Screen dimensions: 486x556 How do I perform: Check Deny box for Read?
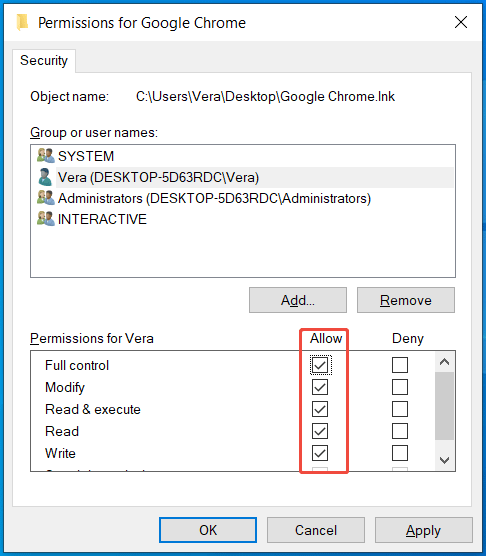pyautogui.click(x=400, y=431)
